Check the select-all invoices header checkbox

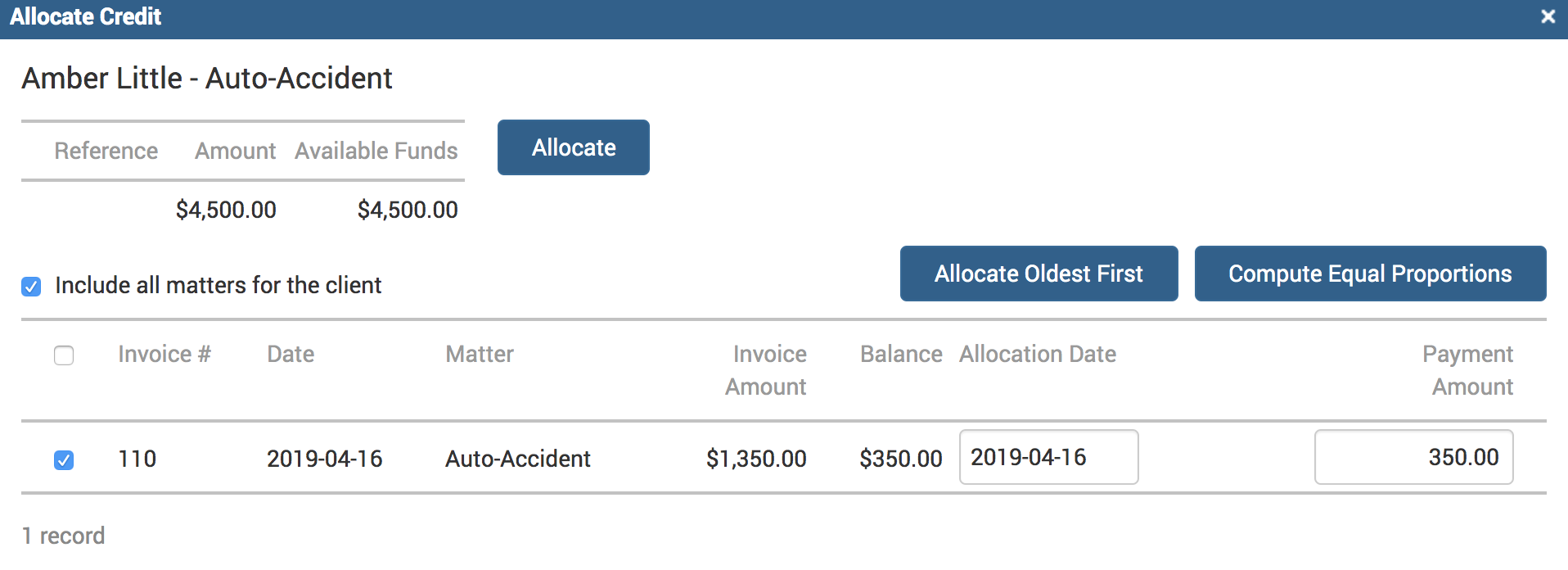point(64,355)
